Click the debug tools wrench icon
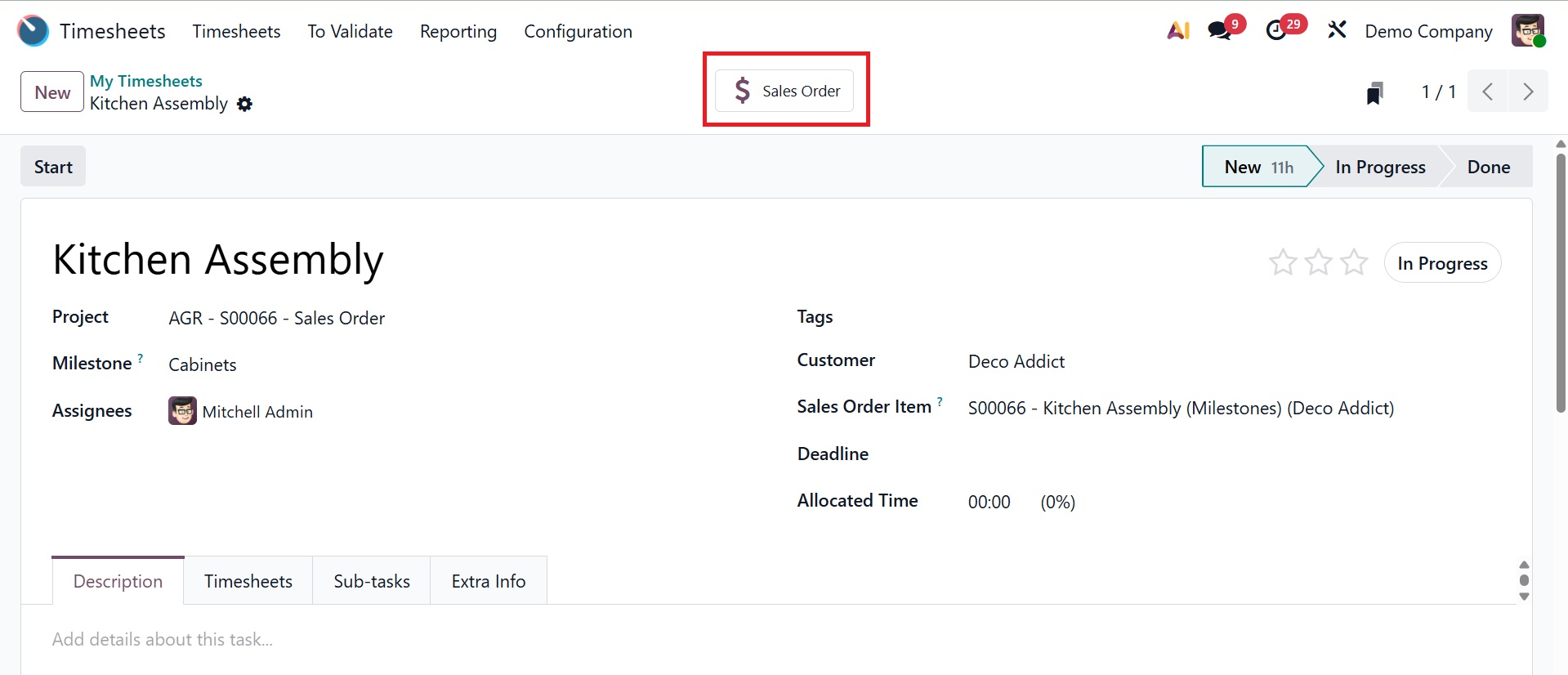Viewport: 1568px width, 675px height. pos(1337,31)
